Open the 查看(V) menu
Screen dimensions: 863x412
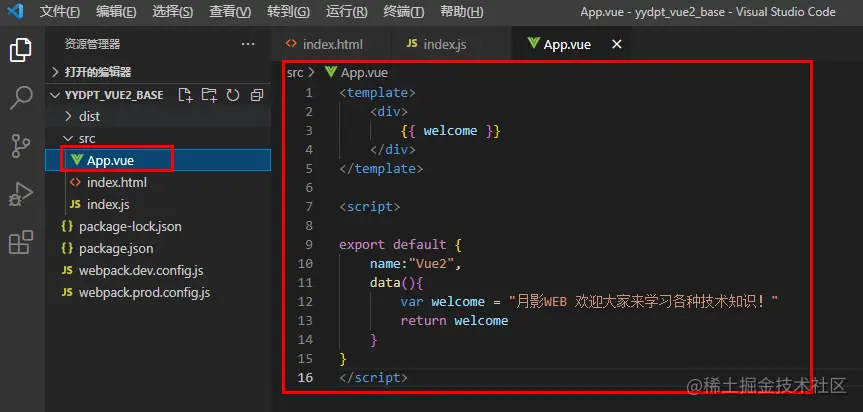click(230, 12)
